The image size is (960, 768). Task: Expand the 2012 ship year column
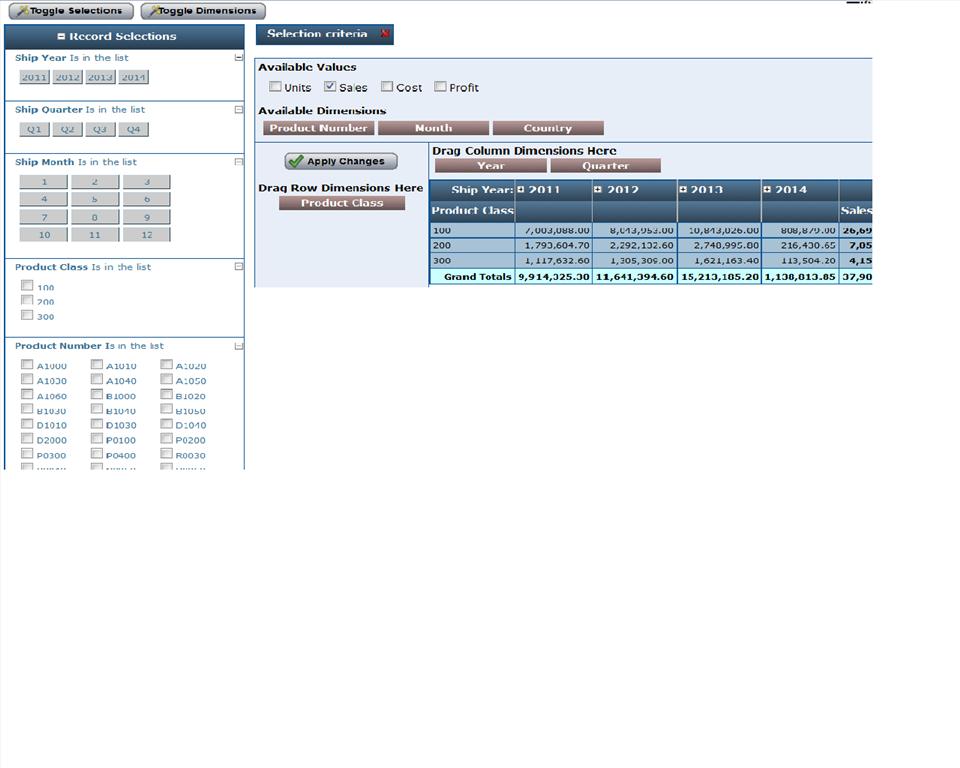598,190
